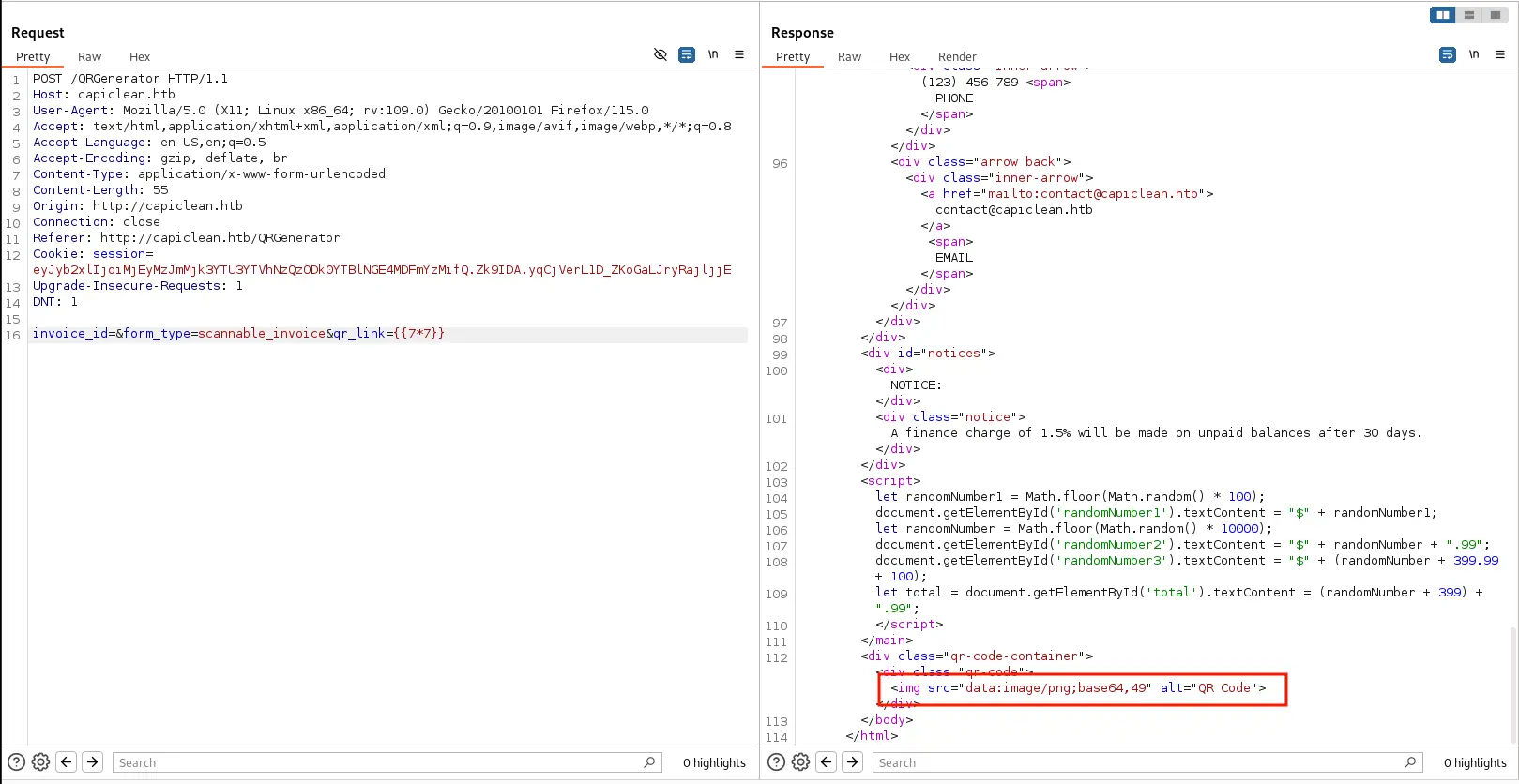1519x784 pixels.
Task: Toggle hide non-printable characters eye icon in Request
Action: (x=661, y=54)
